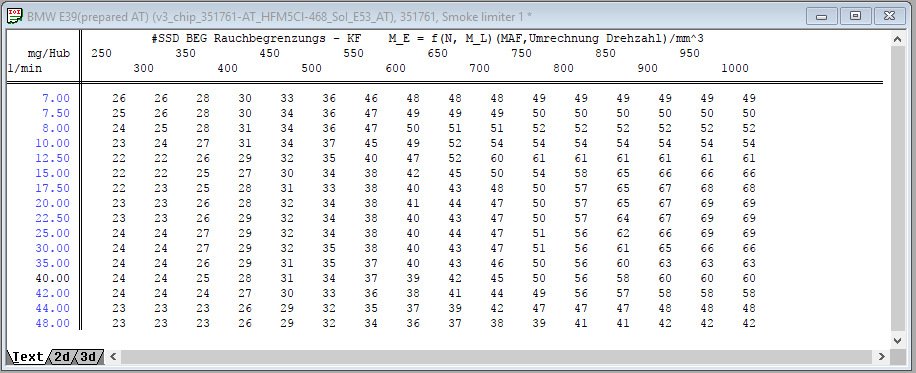This screenshot has height=373, width=916.
Task: Click the 500 column header
Action: click(312, 68)
